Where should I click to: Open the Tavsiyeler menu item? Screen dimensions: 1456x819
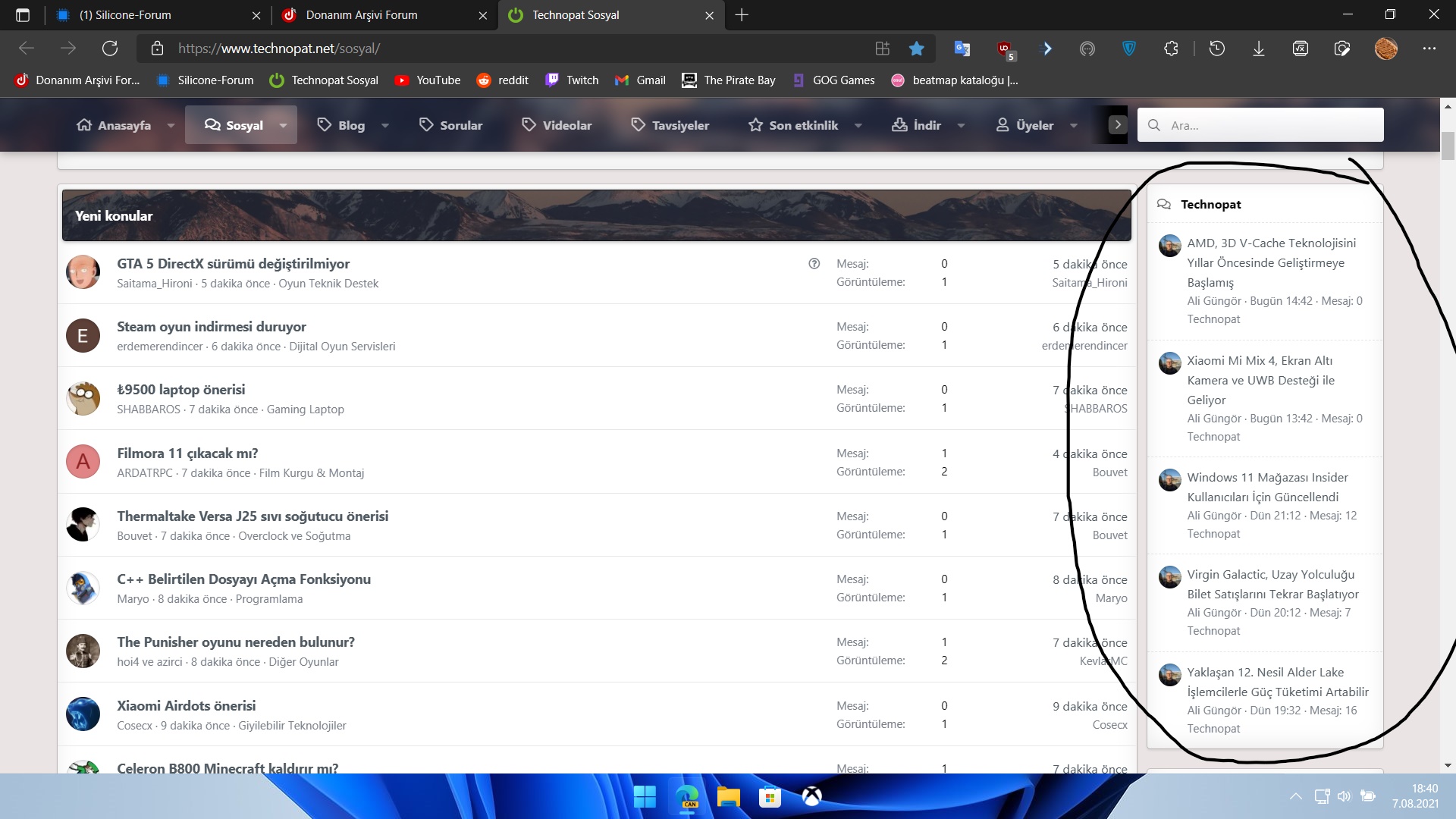[670, 126]
